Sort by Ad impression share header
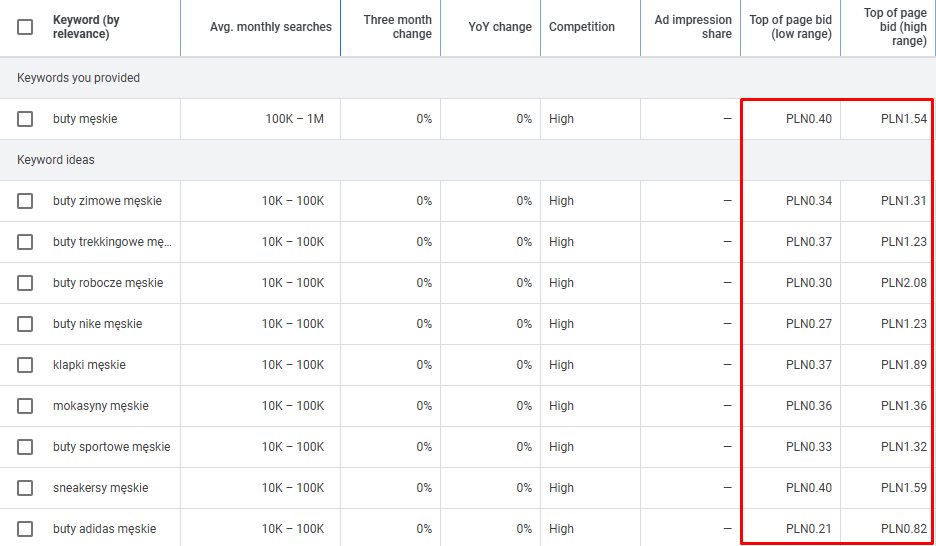The width and height of the screenshot is (936, 546). click(x=693, y=27)
